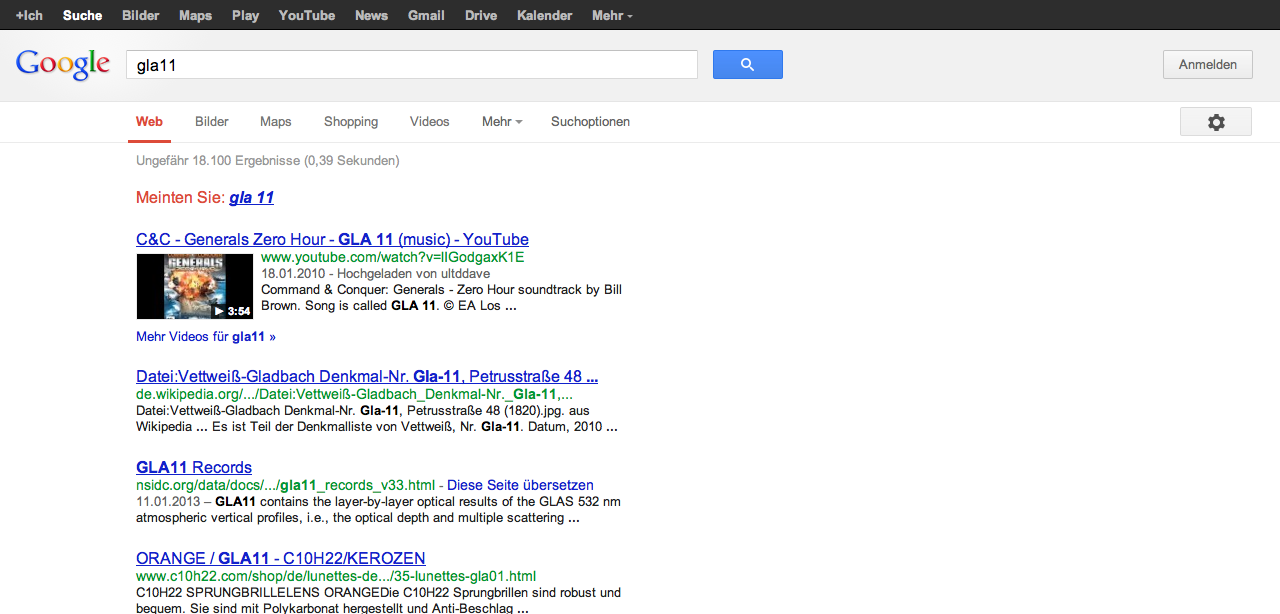Click the Anmelden sign-in button
1280x614 pixels.
coord(1207,65)
